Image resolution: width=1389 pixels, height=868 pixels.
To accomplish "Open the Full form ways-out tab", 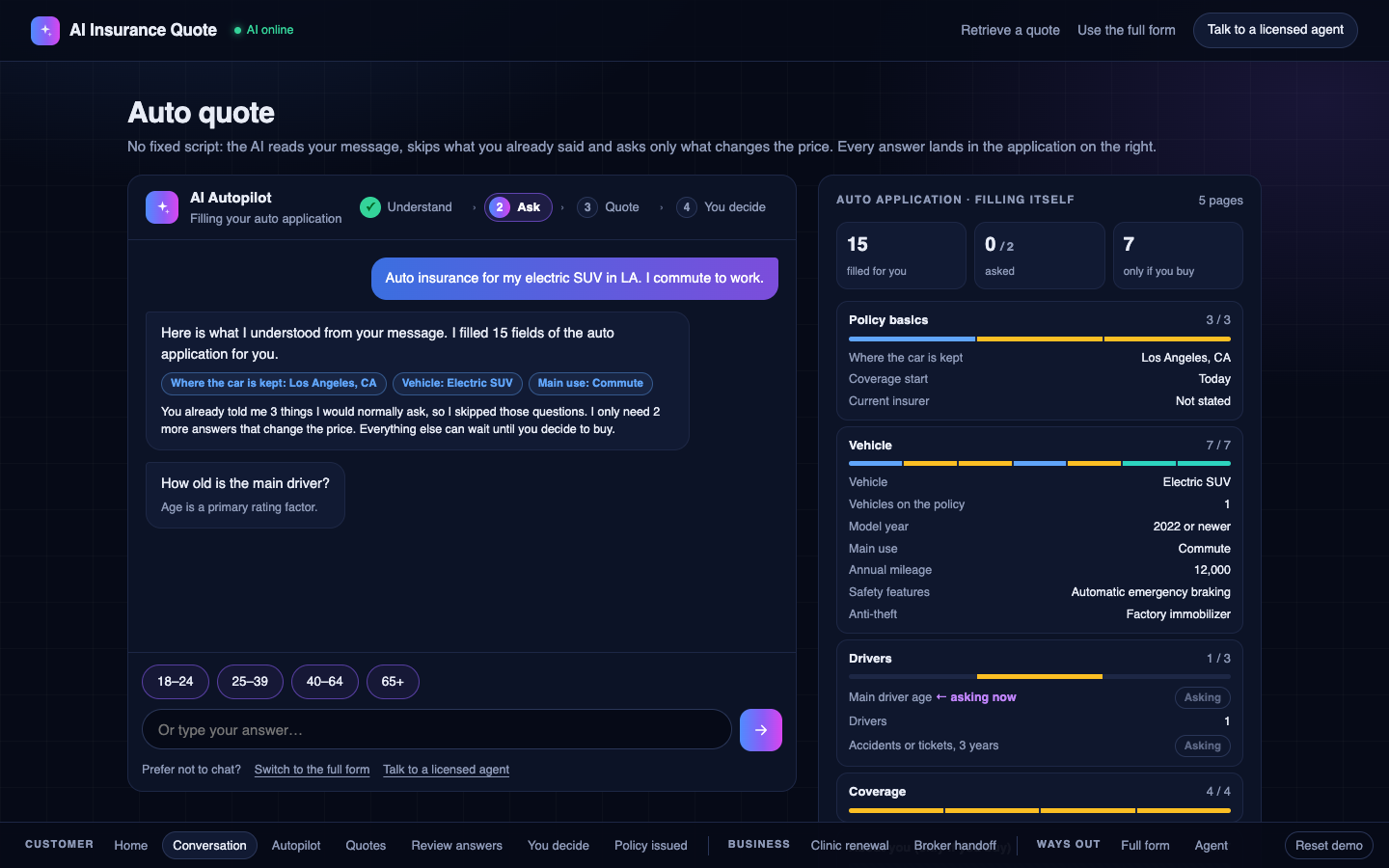I will point(1145,846).
